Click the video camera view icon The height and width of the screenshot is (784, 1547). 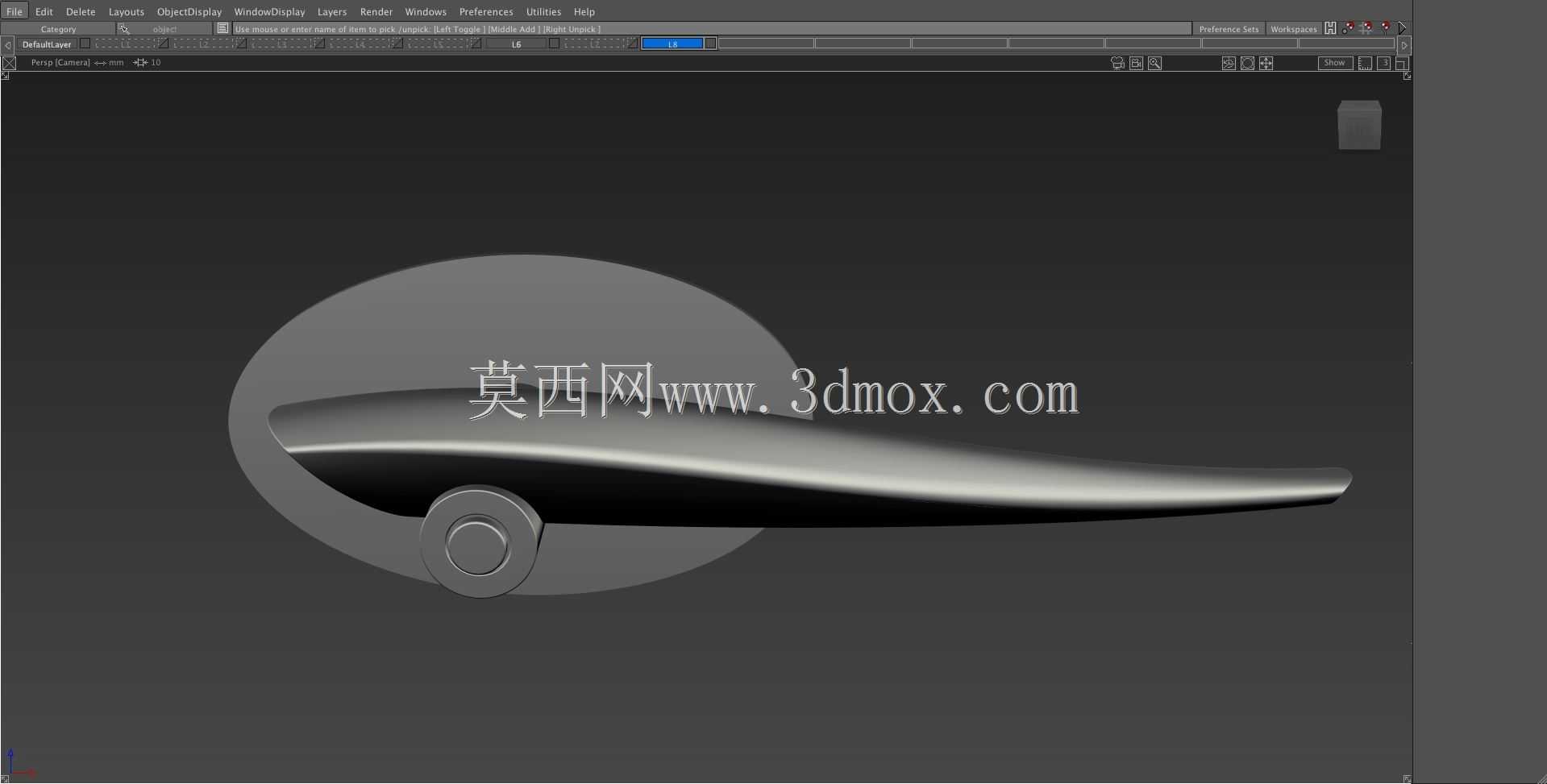coord(1136,63)
